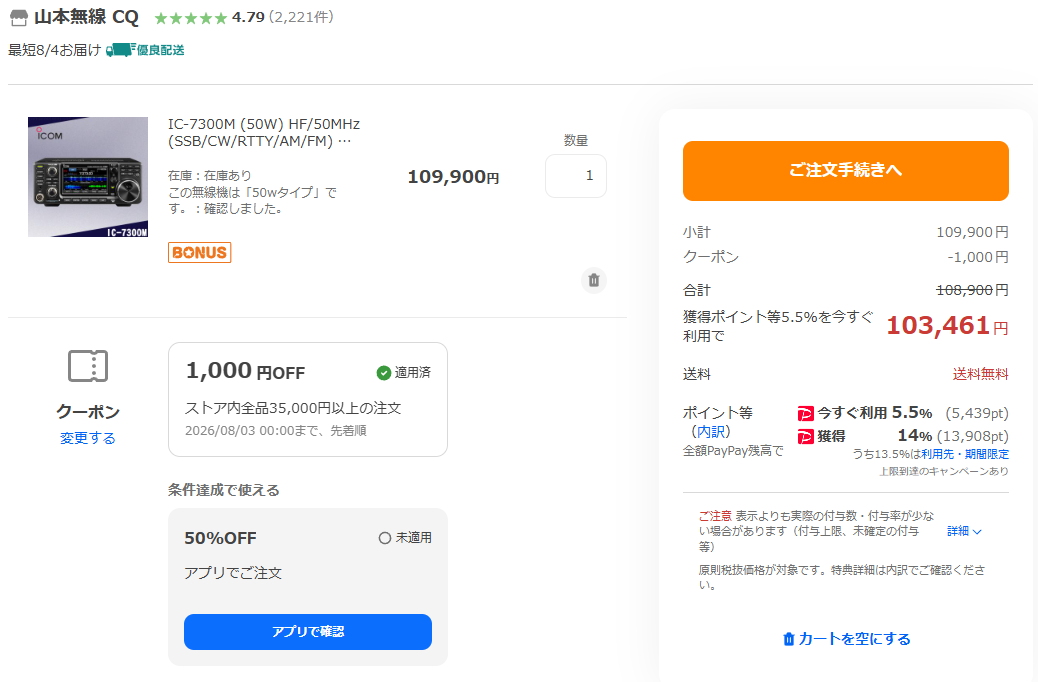Toggle the 未適用 radio on 50%OFF coupon

coord(385,538)
